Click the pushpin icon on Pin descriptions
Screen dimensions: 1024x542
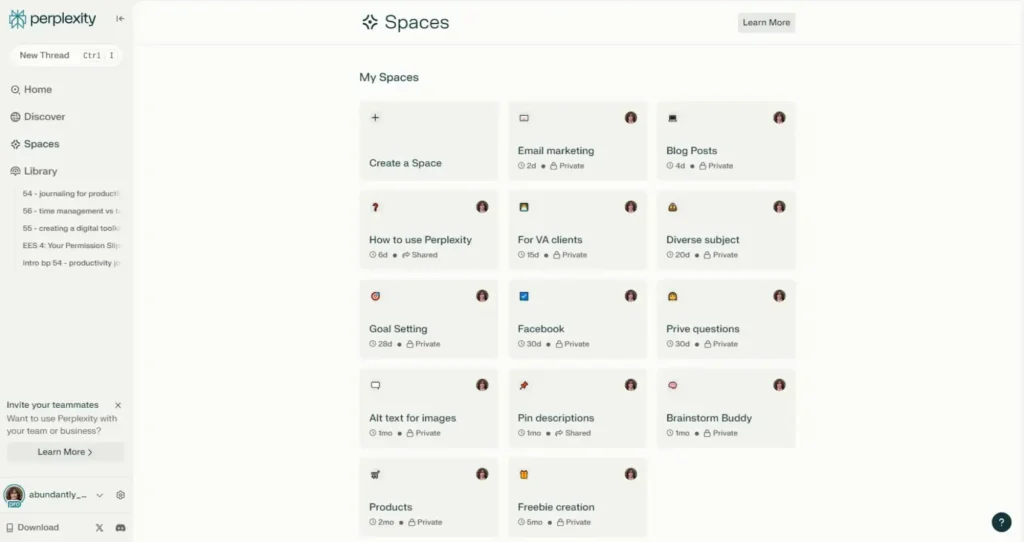click(524, 386)
